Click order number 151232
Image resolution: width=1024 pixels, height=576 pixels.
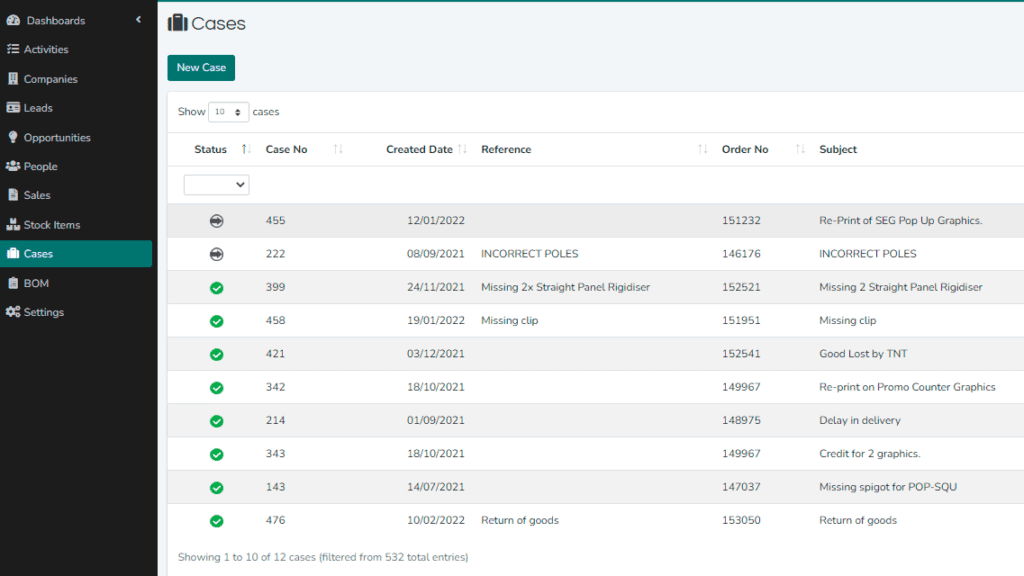point(741,220)
